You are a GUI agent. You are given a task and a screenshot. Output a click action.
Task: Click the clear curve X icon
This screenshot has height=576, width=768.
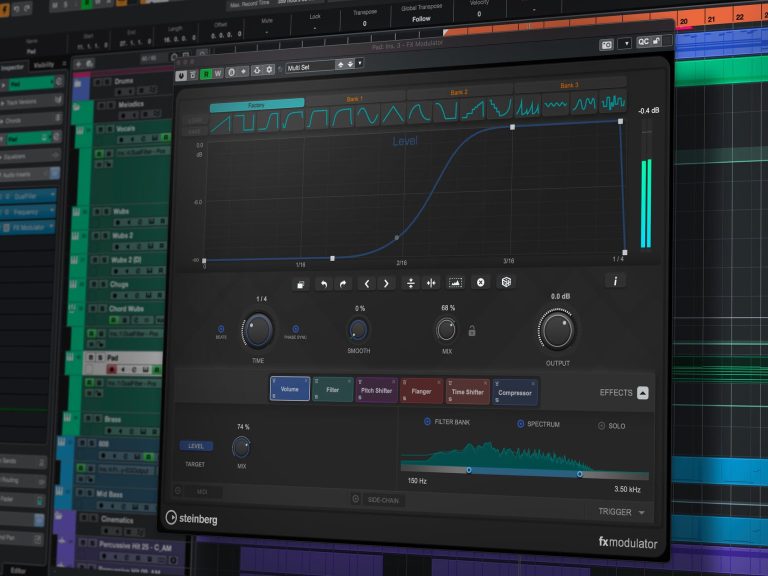coord(481,283)
